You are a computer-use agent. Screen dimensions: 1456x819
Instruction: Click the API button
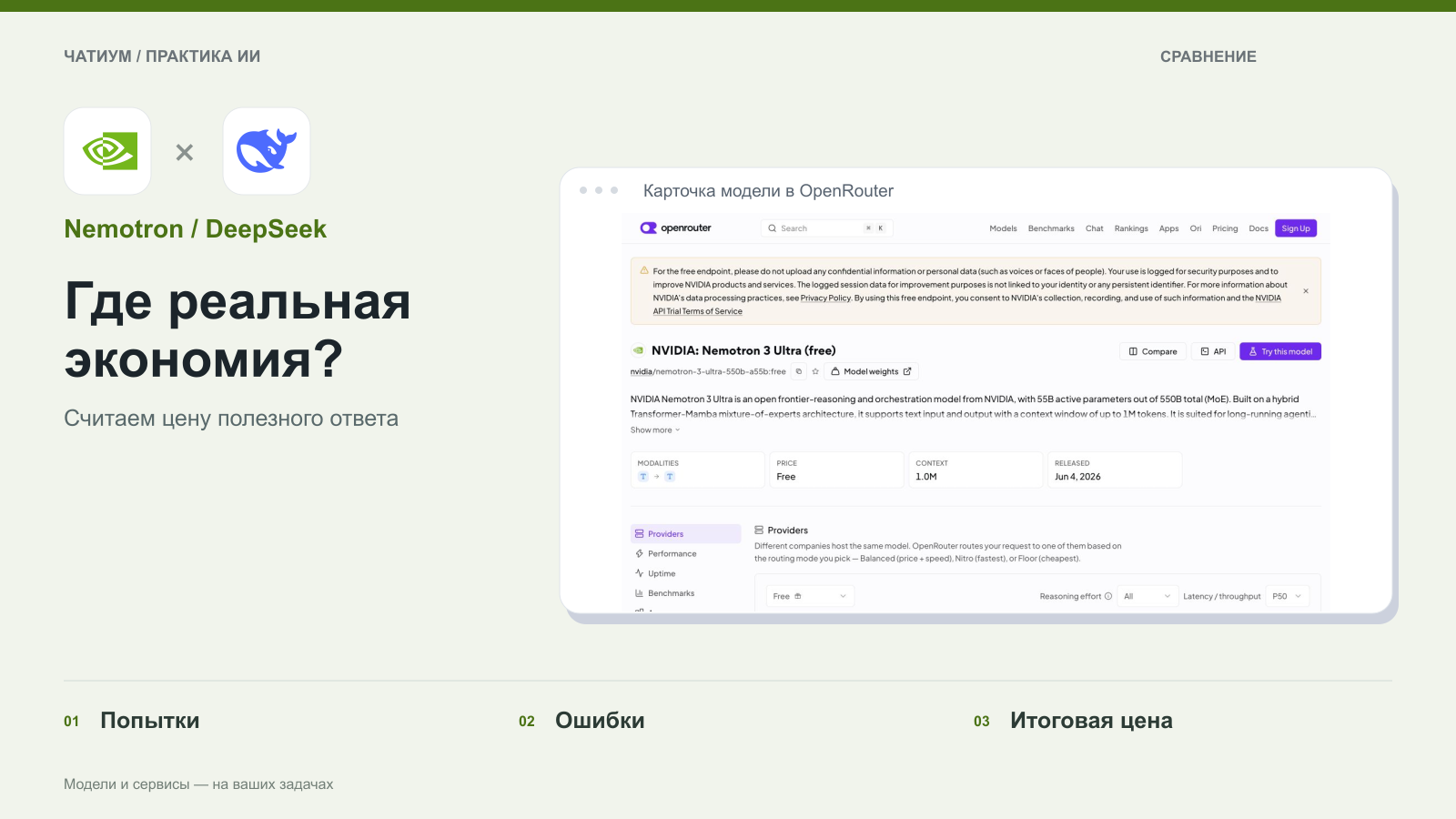[1213, 351]
